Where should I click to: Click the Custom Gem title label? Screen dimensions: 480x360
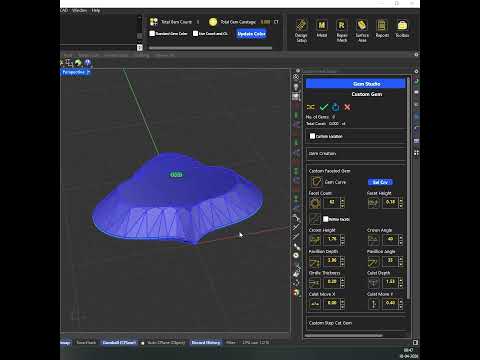coord(367,94)
